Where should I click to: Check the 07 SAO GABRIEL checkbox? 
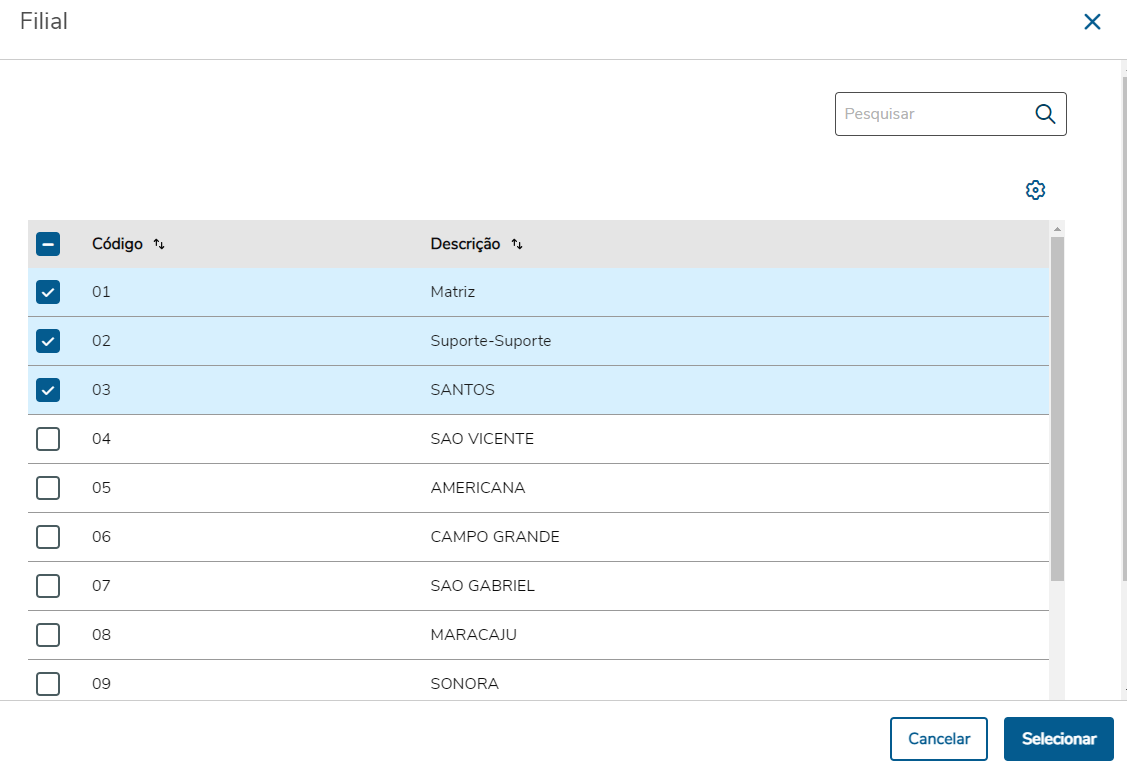pos(48,586)
